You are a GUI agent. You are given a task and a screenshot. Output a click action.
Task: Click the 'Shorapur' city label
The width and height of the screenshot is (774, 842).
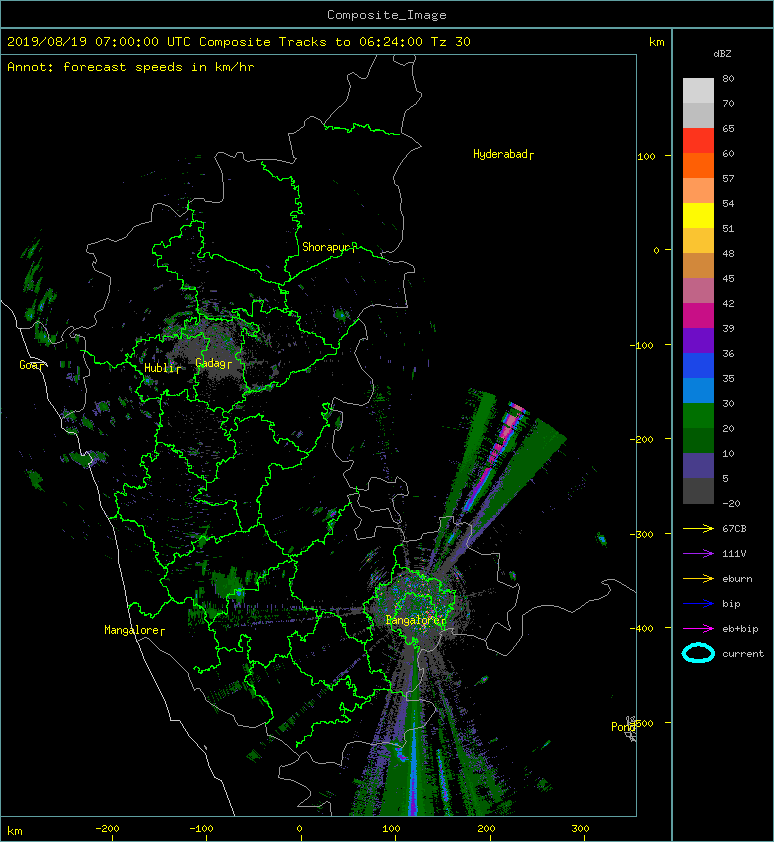[x=329, y=248]
